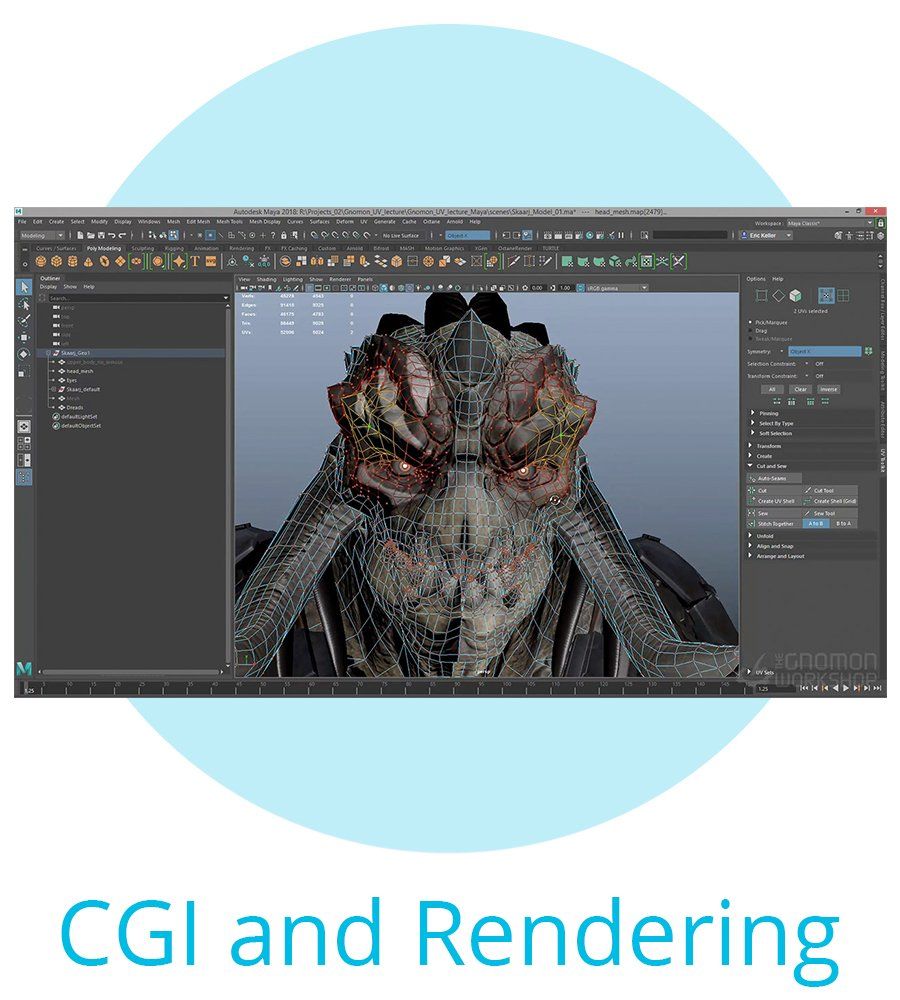The width and height of the screenshot is (900, 1000).
Task: Select the arrow Select tool in toolbox
Action: [24, 287]
